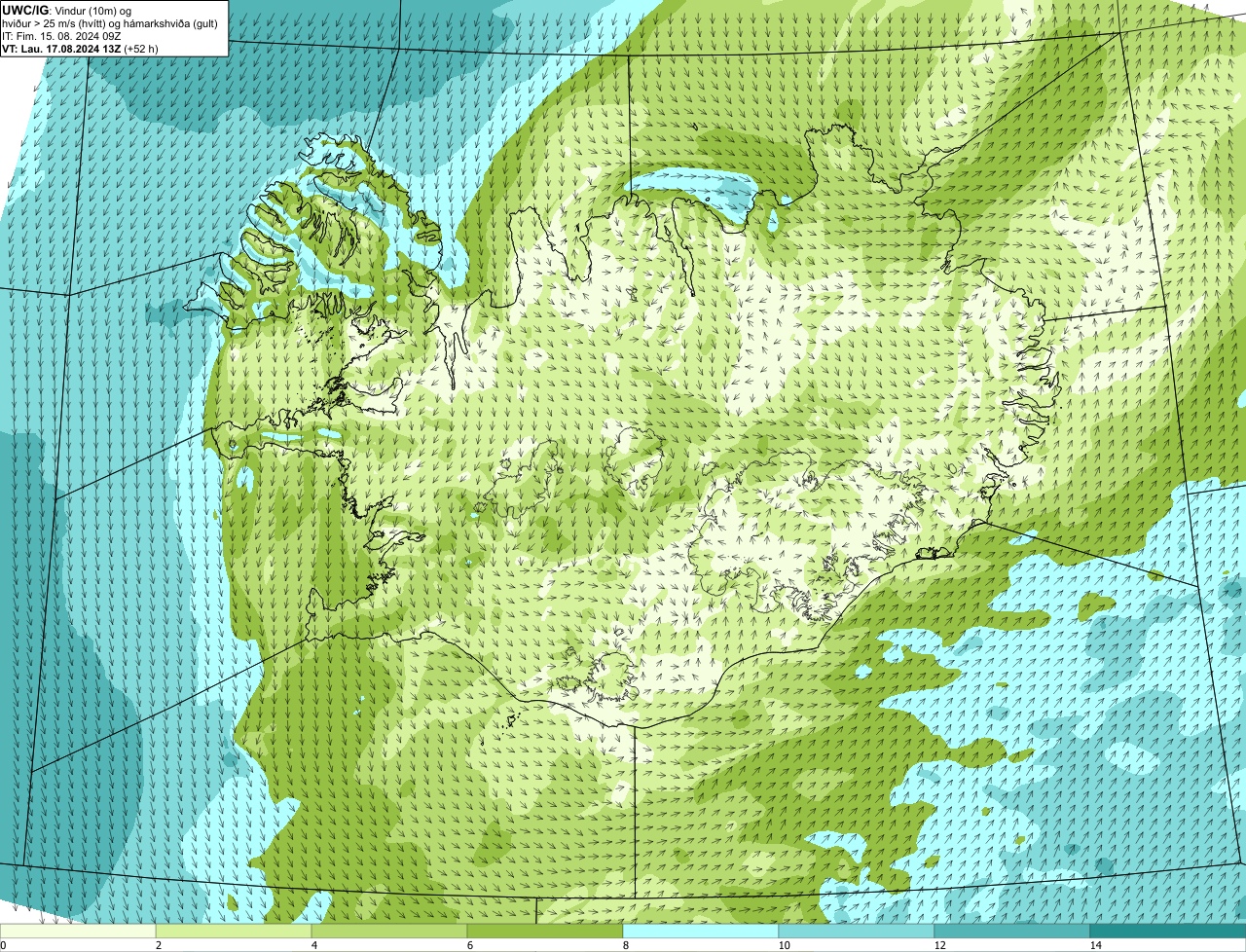The width and height of the screenshot is (1246, 952).
Task: Click the '12' label on the color scale
Action: coord(939,945)
